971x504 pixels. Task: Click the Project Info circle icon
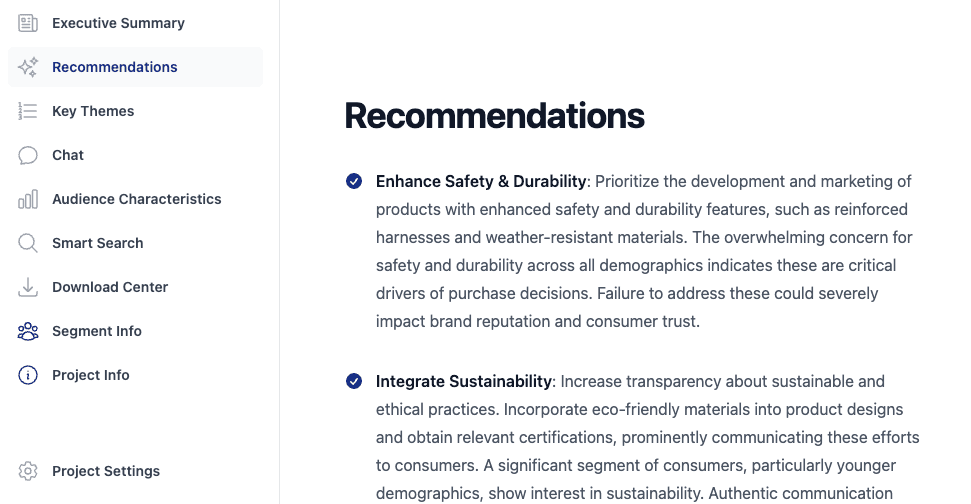pyautogui.click(x=28, y=375)
